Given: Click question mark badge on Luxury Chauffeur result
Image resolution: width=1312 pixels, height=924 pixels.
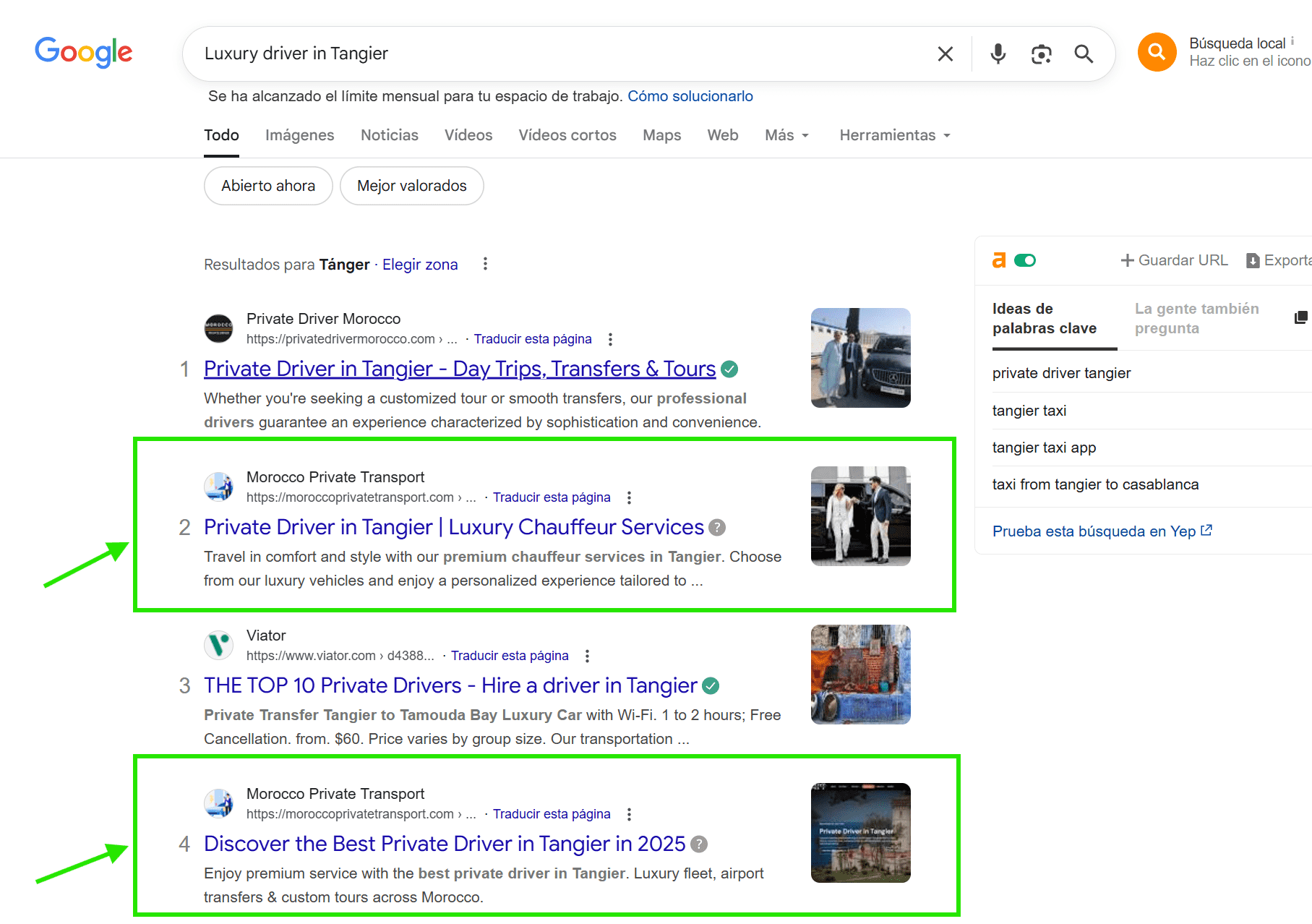Looking at the screenshot, I should pos(716,528).
